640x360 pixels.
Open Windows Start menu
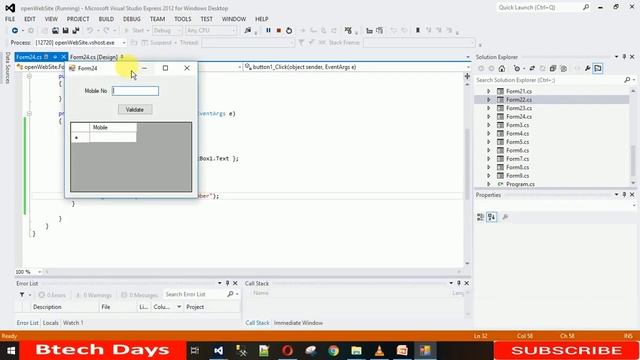coord(11,351)
